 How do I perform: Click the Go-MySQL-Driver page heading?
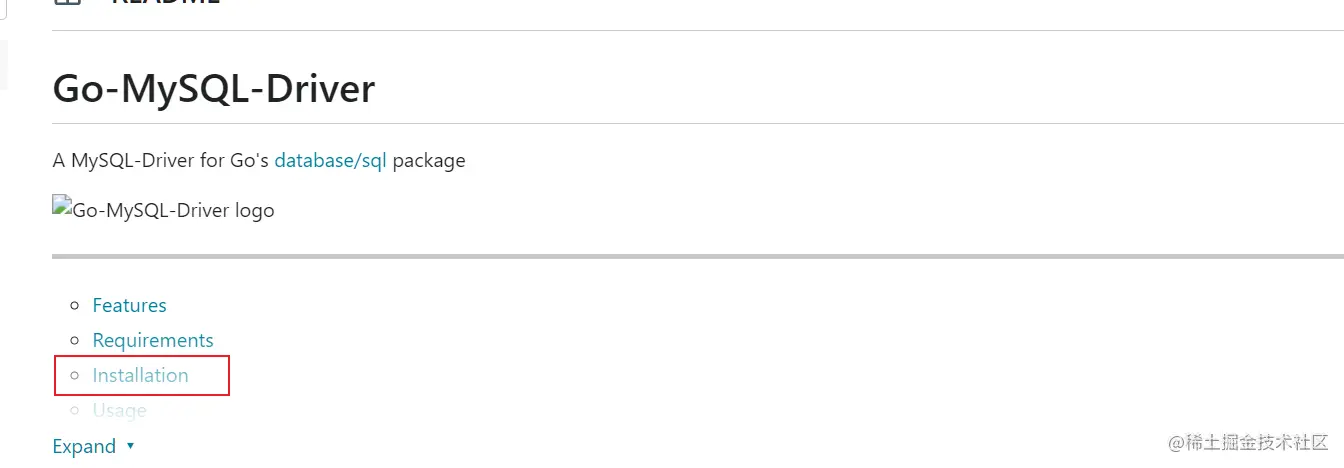tap(213, 89)
